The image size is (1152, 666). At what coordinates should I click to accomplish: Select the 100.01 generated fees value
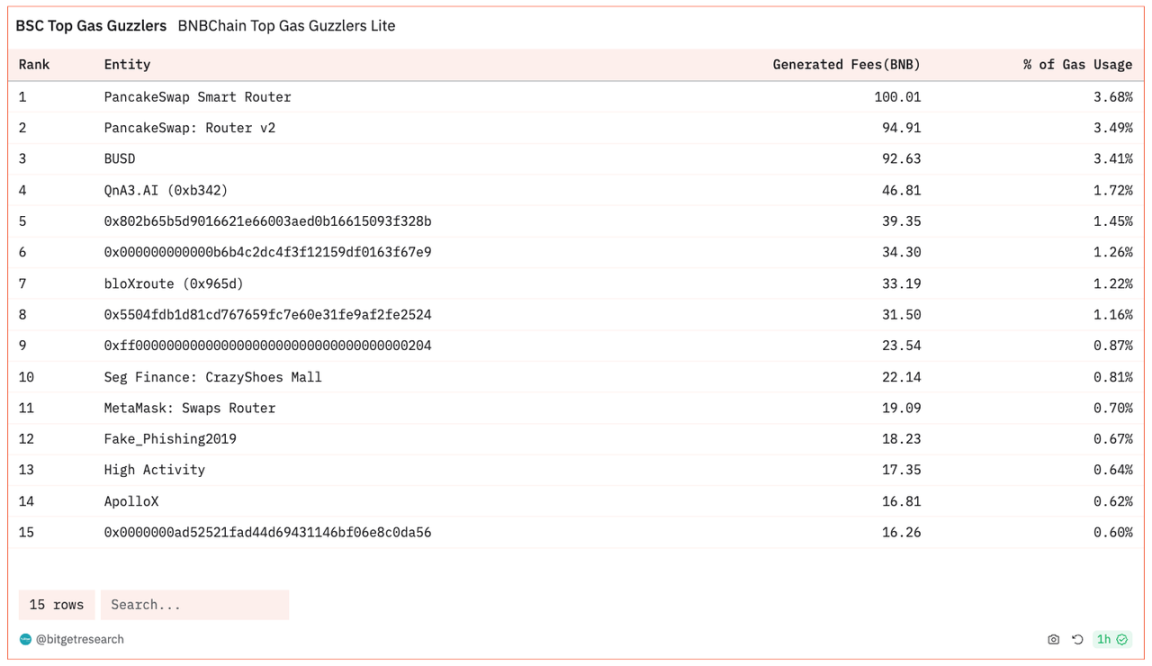(897, 97)
